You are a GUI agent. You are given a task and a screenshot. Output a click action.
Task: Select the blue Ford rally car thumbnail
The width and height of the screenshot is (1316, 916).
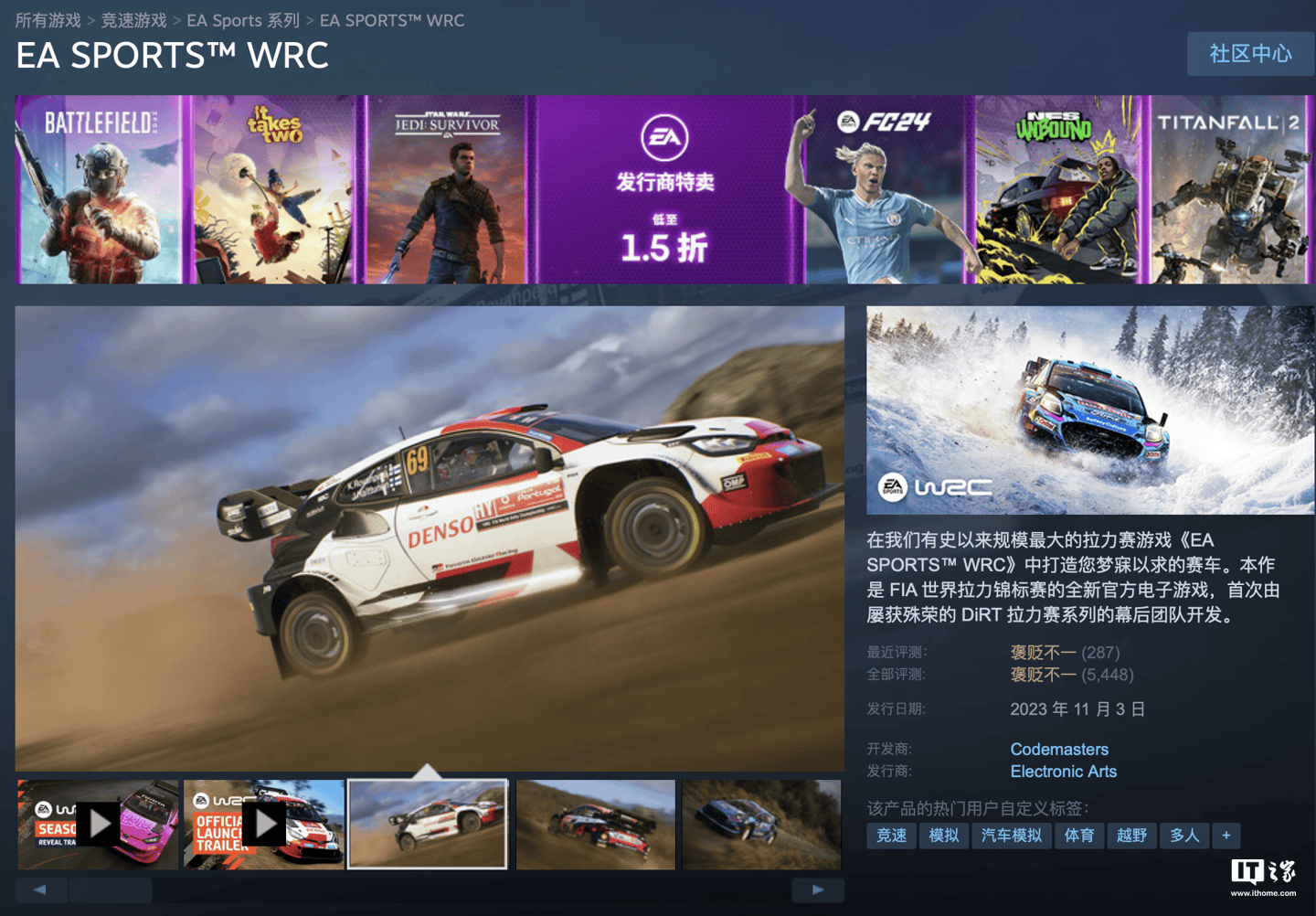761,824
